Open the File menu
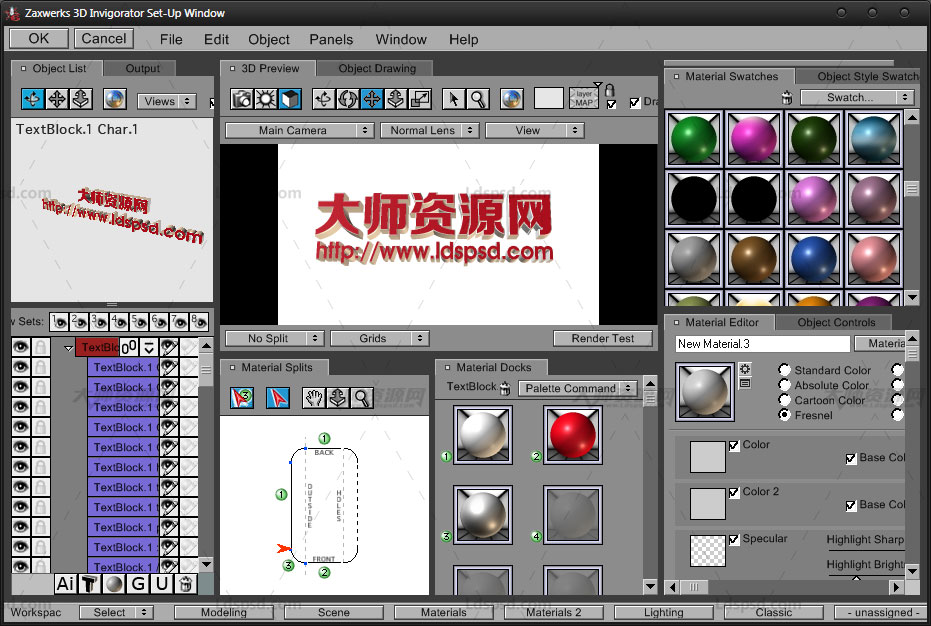 [x=171, y=39]
